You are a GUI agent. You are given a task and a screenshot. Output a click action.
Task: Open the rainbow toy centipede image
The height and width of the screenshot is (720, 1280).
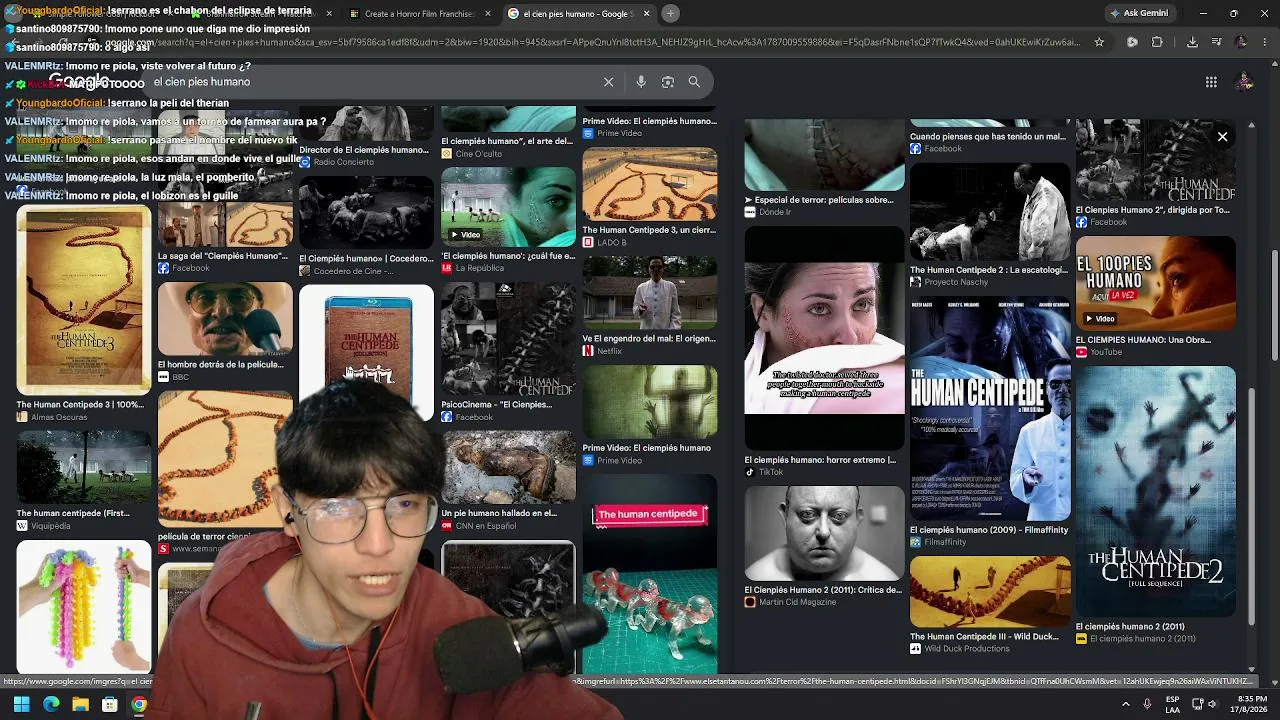pos(84,607)
